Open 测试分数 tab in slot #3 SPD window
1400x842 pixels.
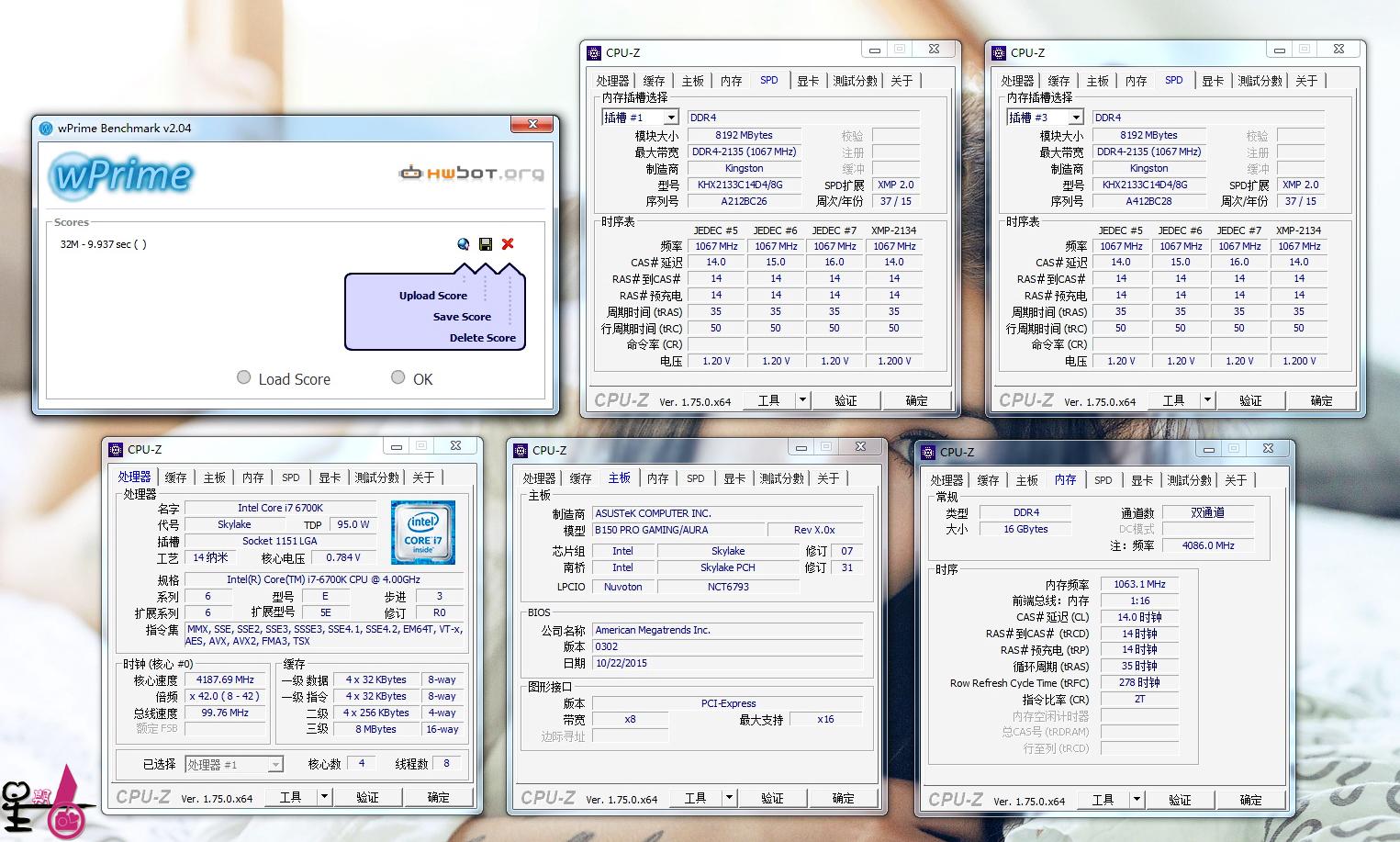(1260, 81)
